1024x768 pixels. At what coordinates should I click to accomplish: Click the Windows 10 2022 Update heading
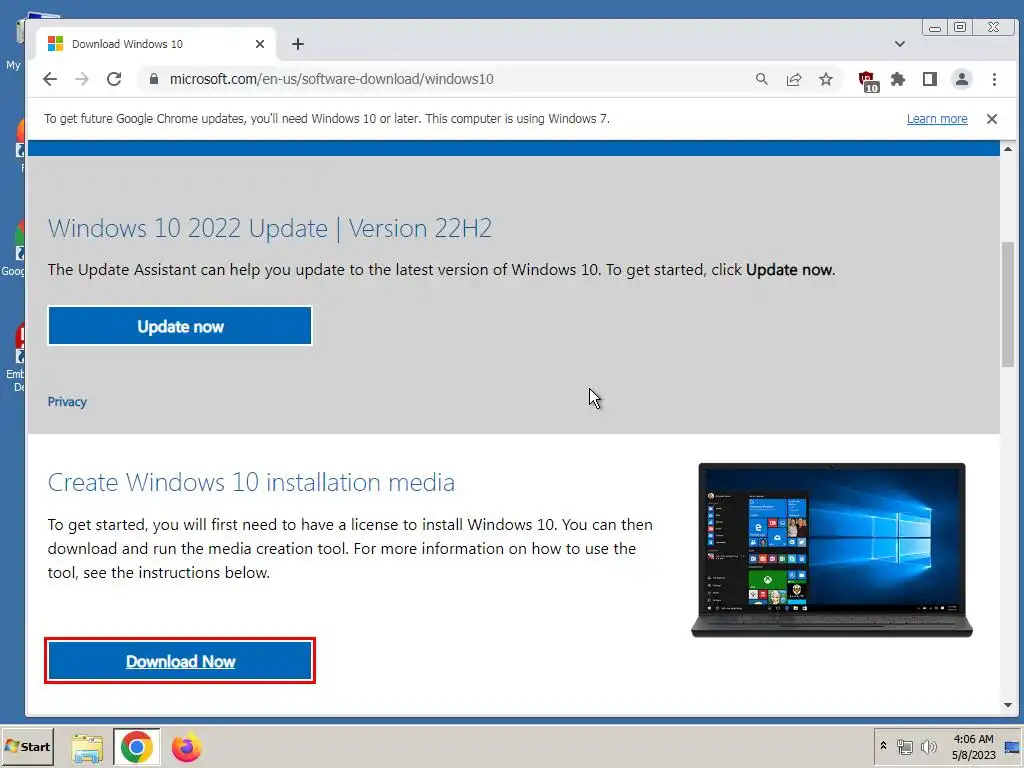270,229
